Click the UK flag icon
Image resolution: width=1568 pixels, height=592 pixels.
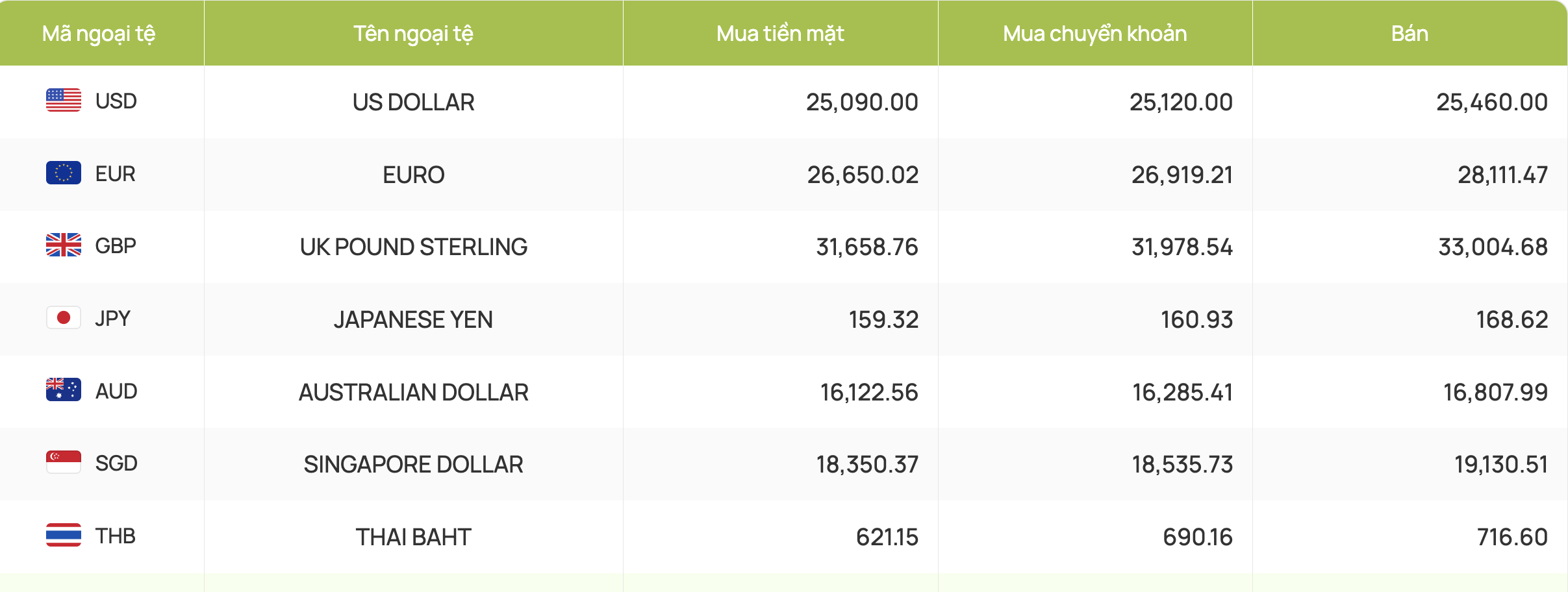point(64,245)
